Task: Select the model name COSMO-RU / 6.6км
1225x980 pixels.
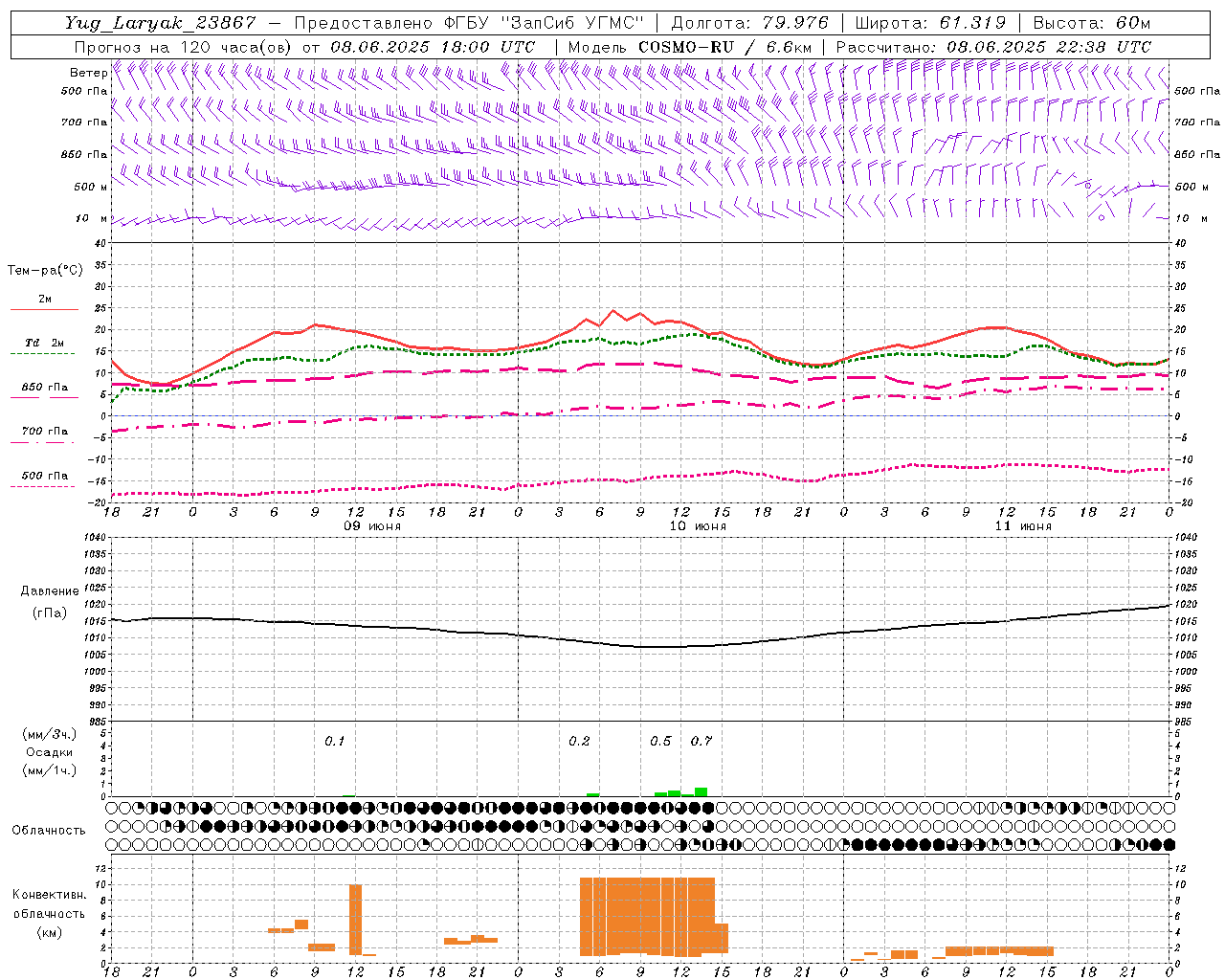Action: pyautogui.click(x=725, y=47)
